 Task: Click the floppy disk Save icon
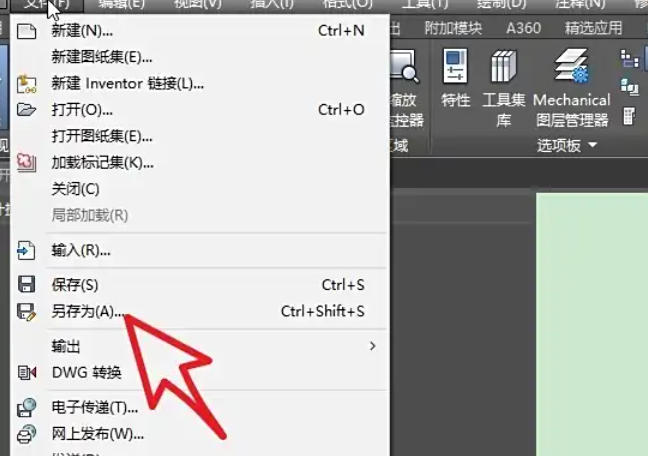(26, 285)
